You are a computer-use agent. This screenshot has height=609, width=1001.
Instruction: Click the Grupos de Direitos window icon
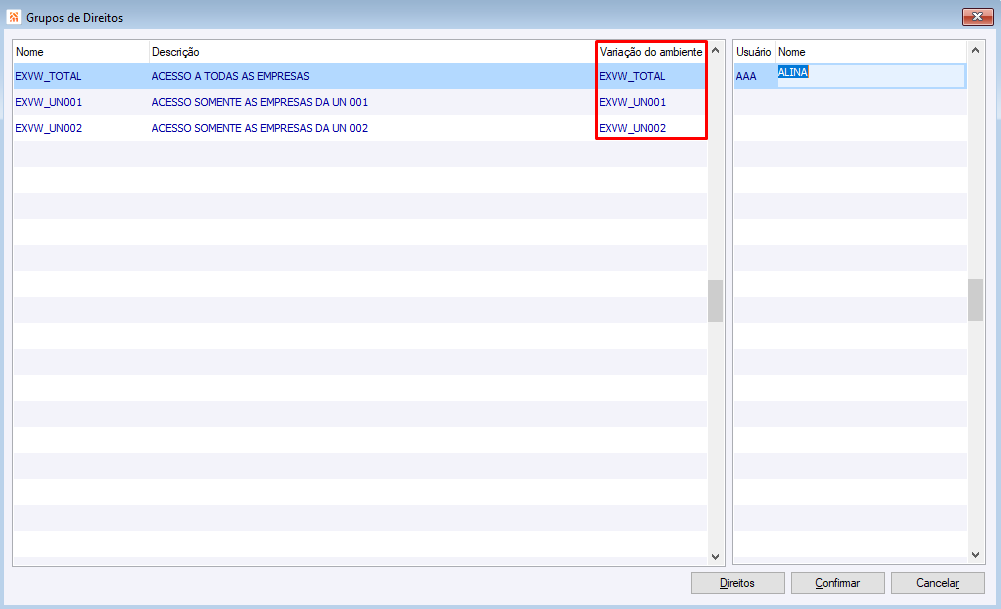pos(13,17)
